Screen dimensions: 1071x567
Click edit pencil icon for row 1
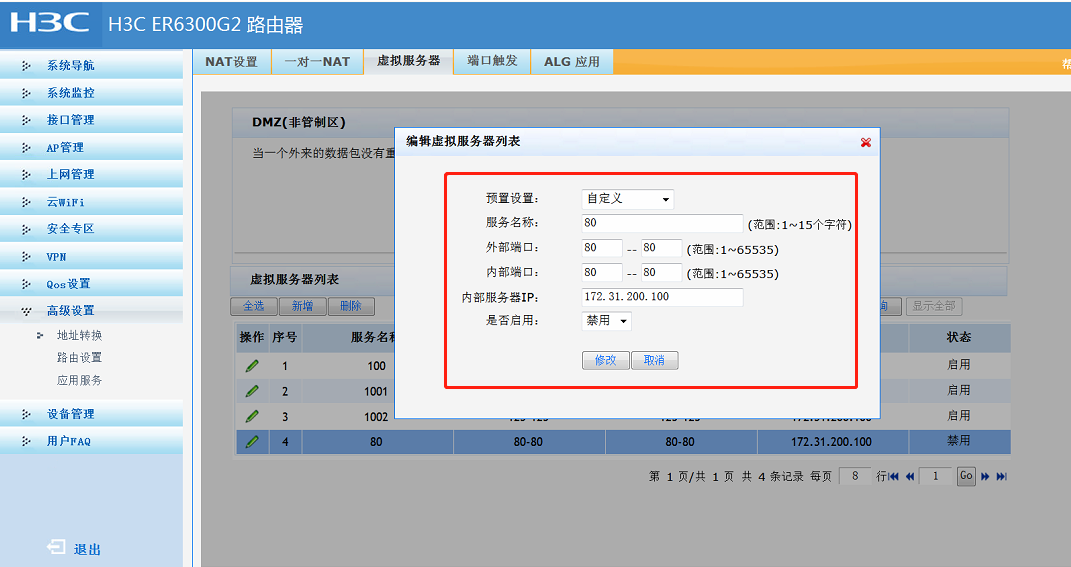click(x=252, y=366)
